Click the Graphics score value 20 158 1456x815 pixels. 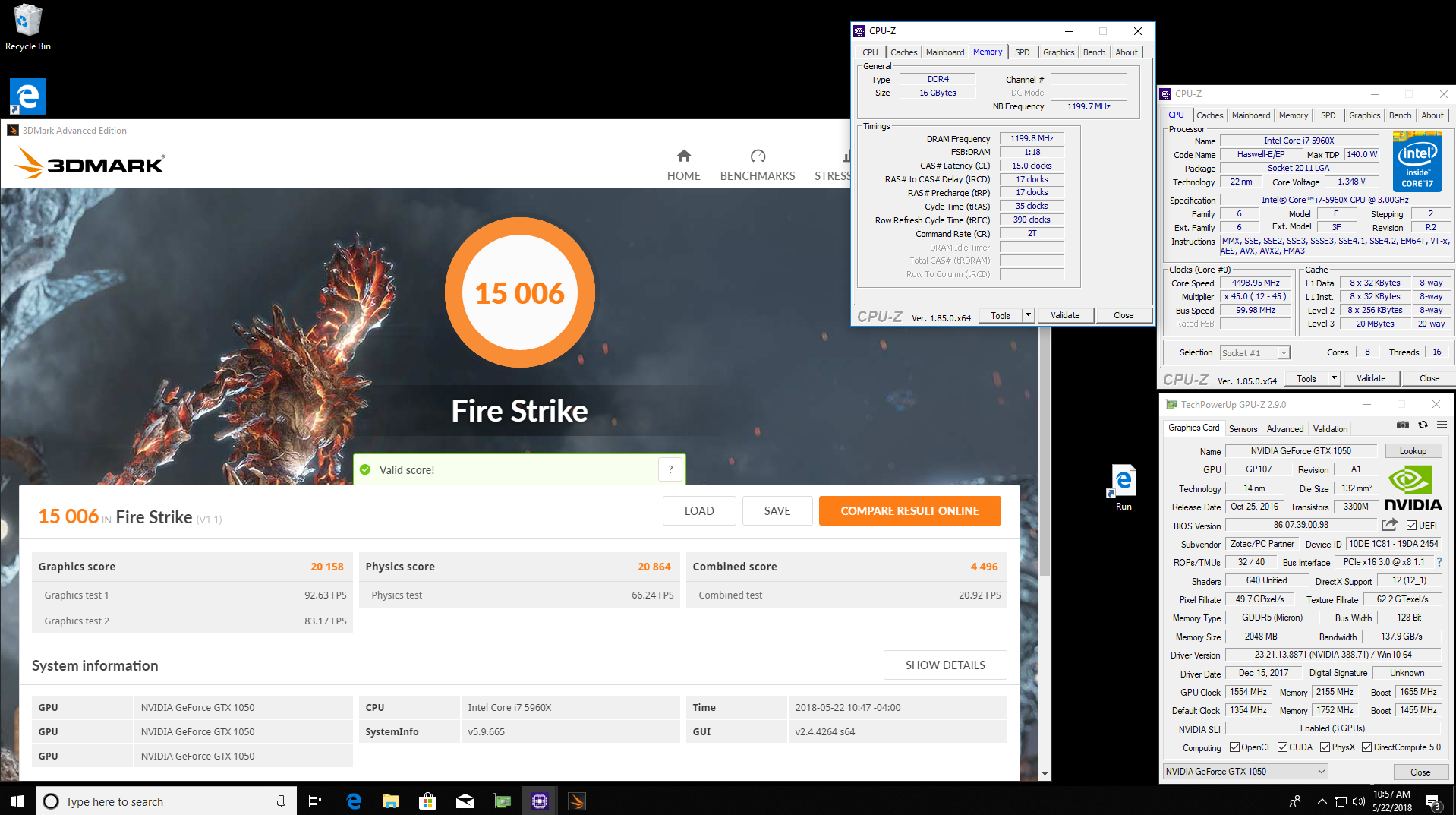pos(326,567)
